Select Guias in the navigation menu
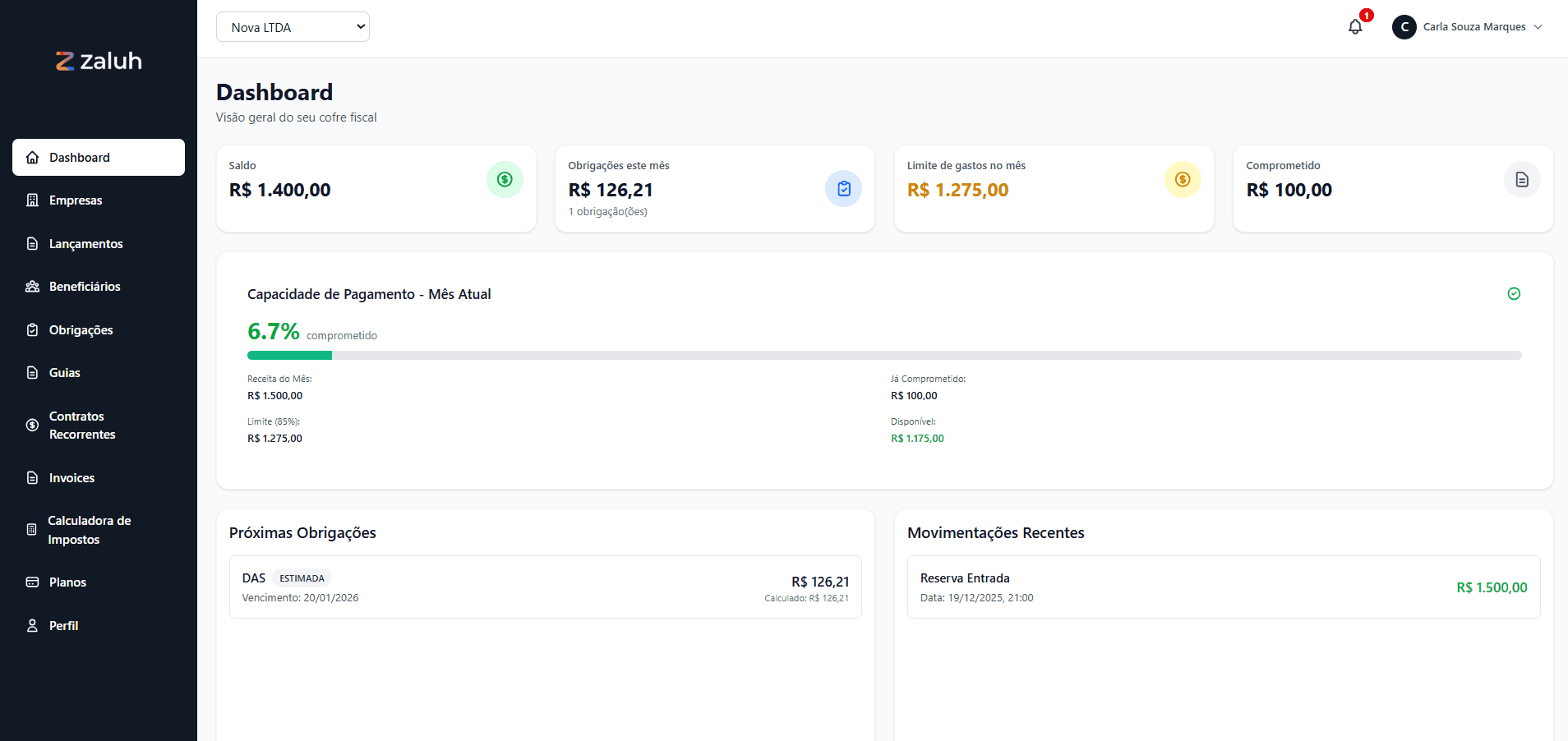 tap(64, 373)
